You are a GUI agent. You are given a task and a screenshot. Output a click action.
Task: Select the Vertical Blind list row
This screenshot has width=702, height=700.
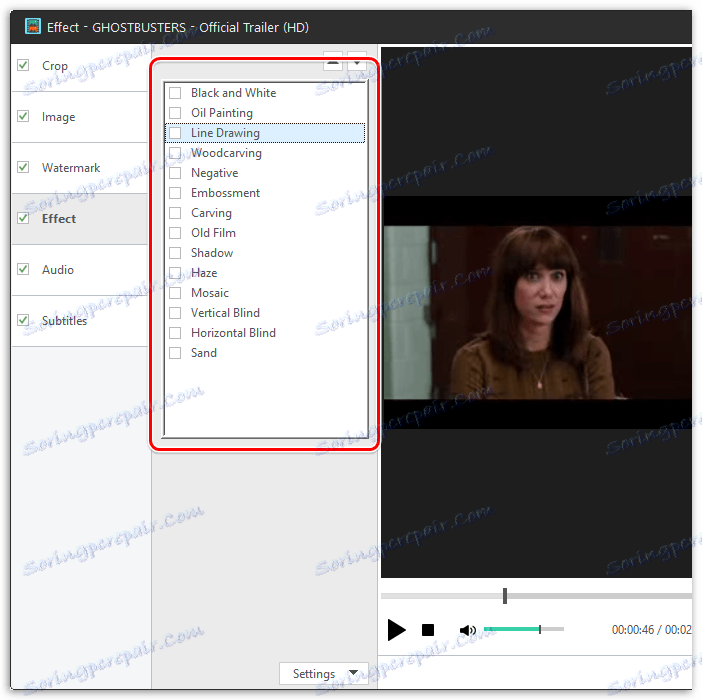click(x=265, y=313)
